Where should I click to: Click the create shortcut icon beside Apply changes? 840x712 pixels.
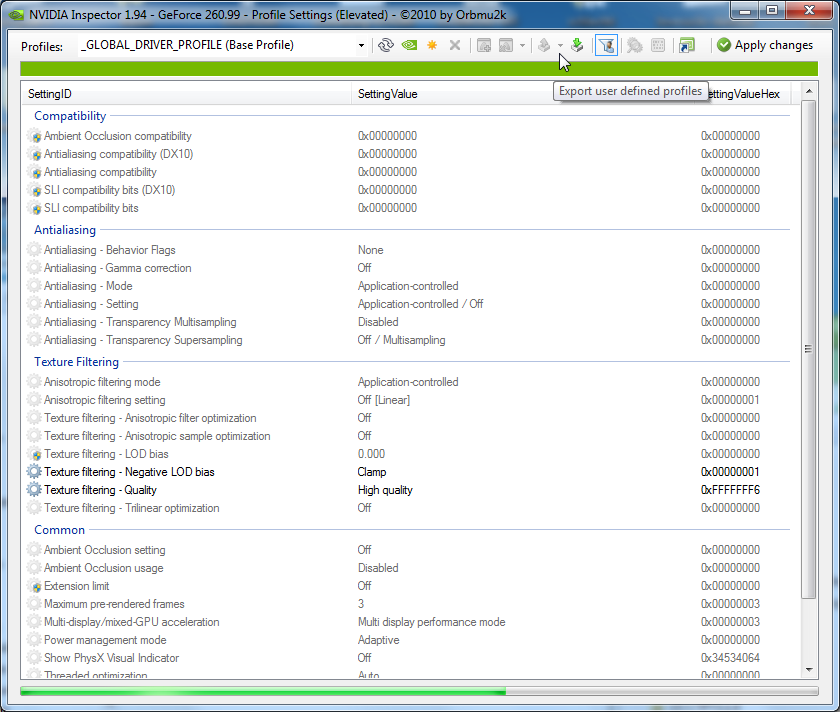click(x=686, y=45)
